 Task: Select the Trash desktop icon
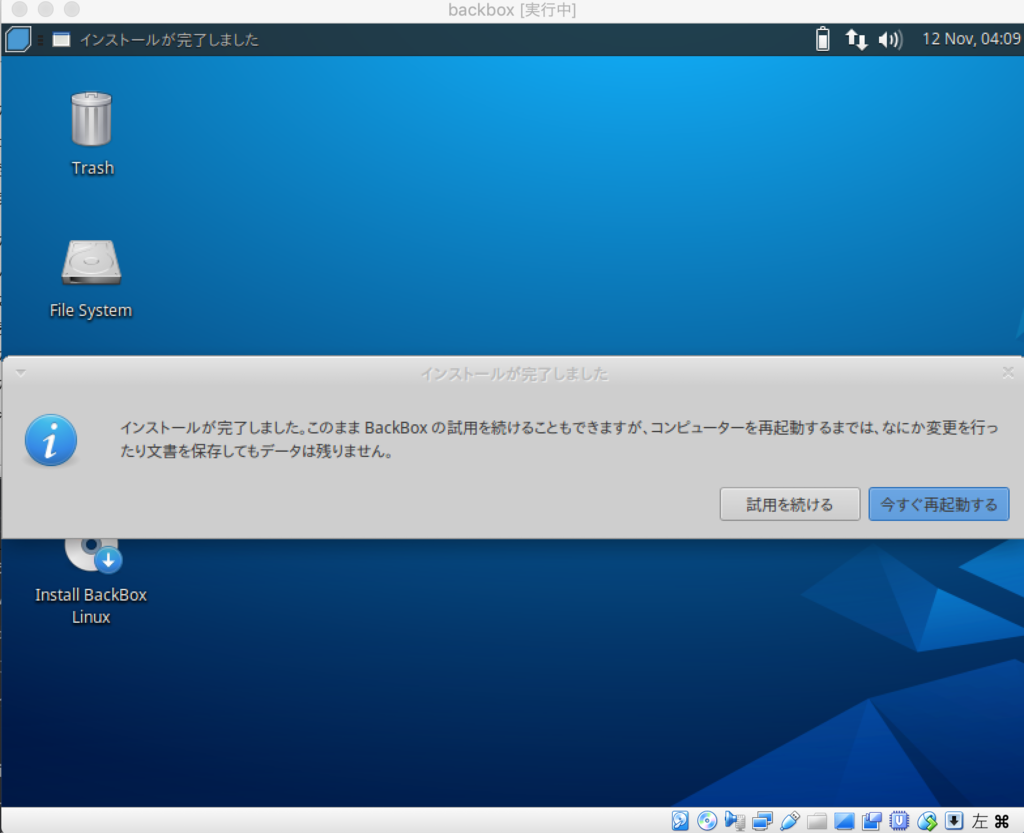pyautogui.click(x=92, y=134)
